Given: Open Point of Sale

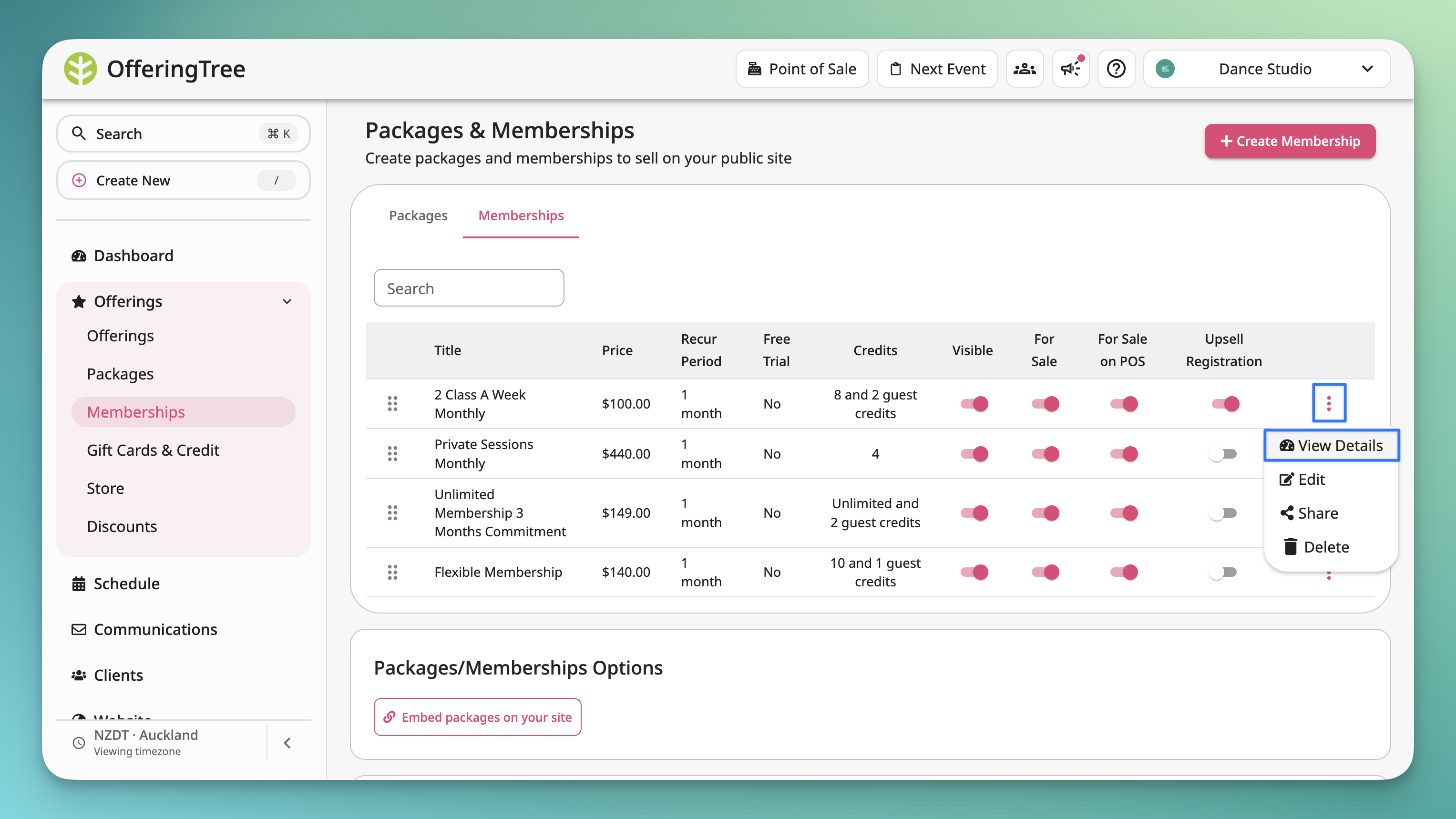Looking at the screenshot, I should pos(801,69).
